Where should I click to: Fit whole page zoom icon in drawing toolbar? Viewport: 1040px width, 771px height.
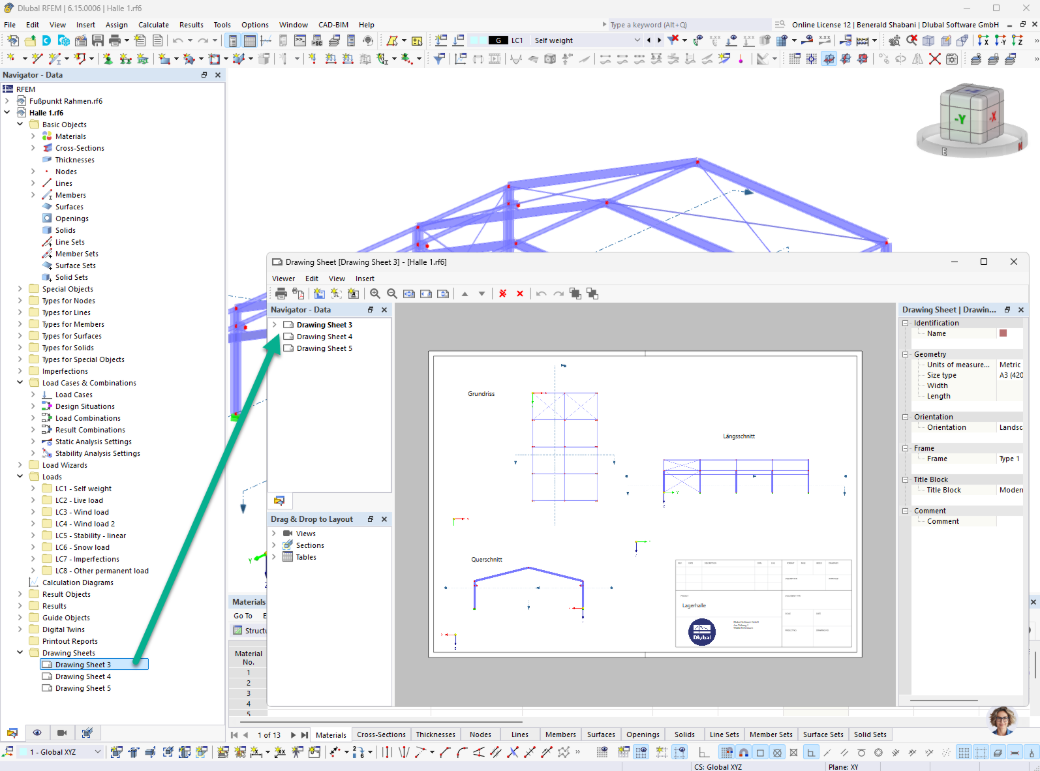coord(409,293)
